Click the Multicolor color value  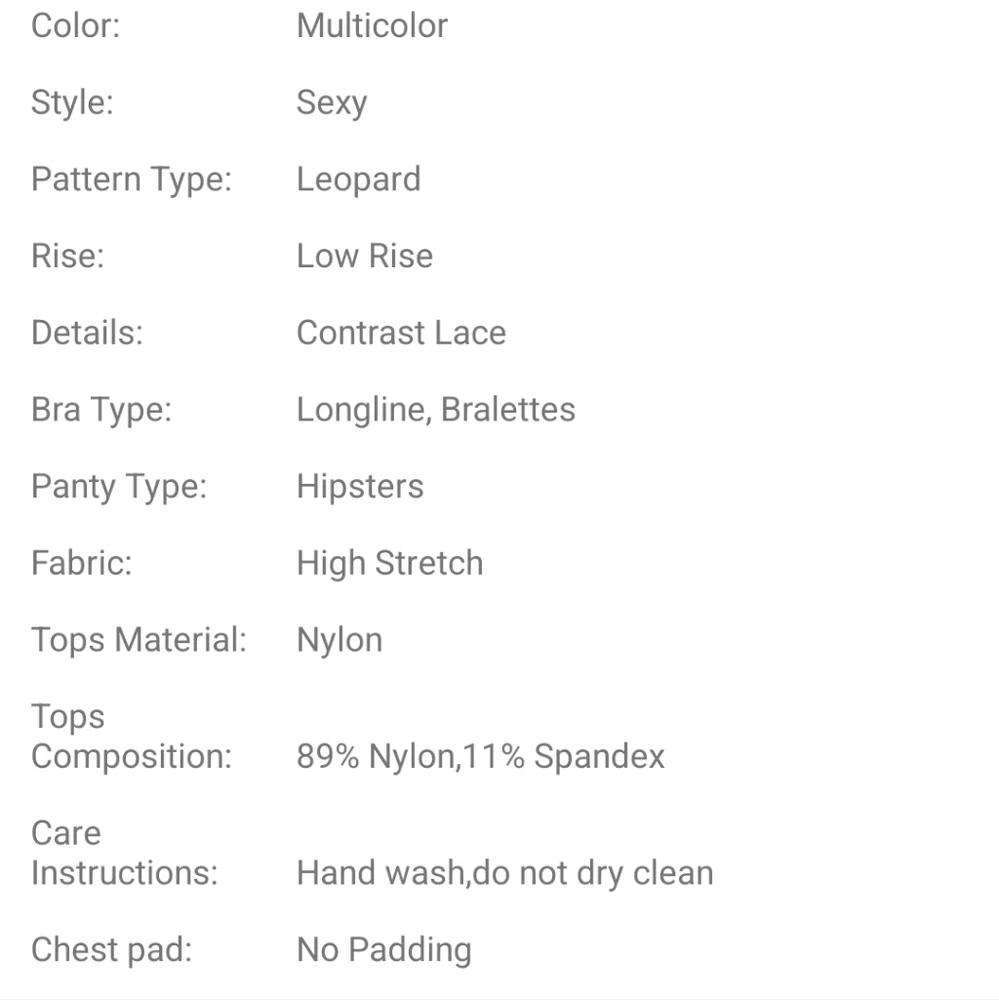click(372, 26)
